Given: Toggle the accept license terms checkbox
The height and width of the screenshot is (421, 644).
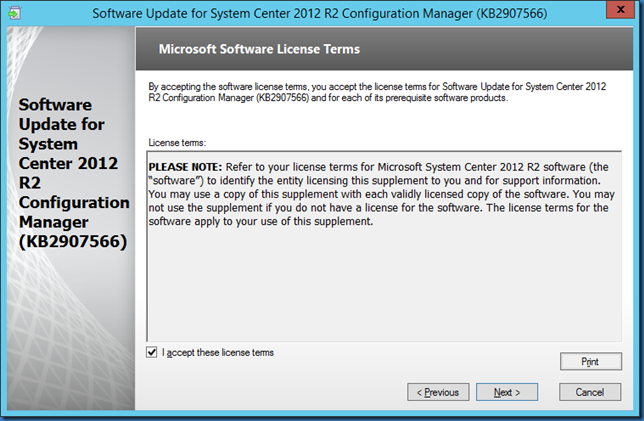Looking at the screenshot, I should click(152, 352).
